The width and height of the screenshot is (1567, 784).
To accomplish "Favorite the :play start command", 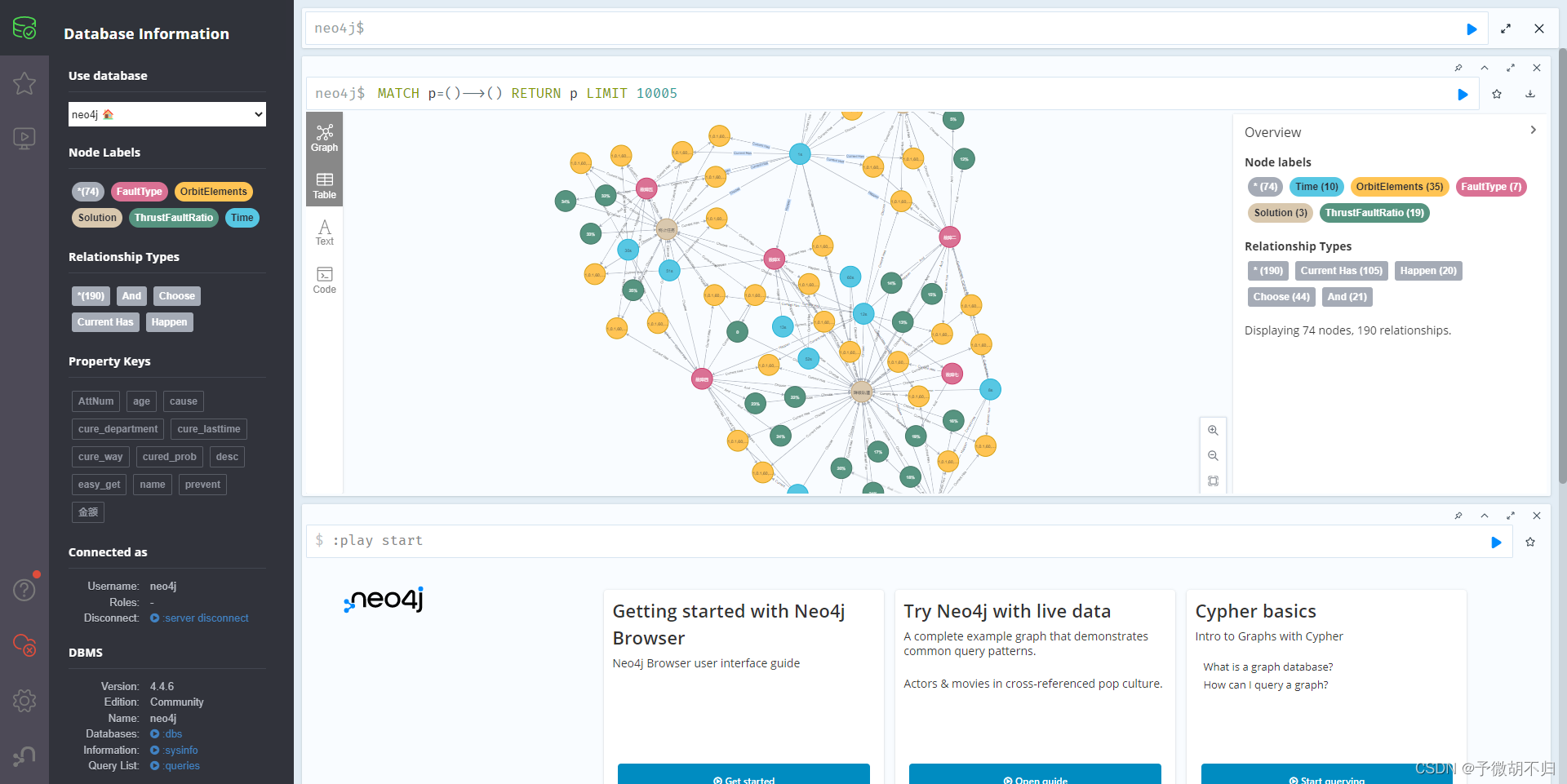I will click(1530, 542).
